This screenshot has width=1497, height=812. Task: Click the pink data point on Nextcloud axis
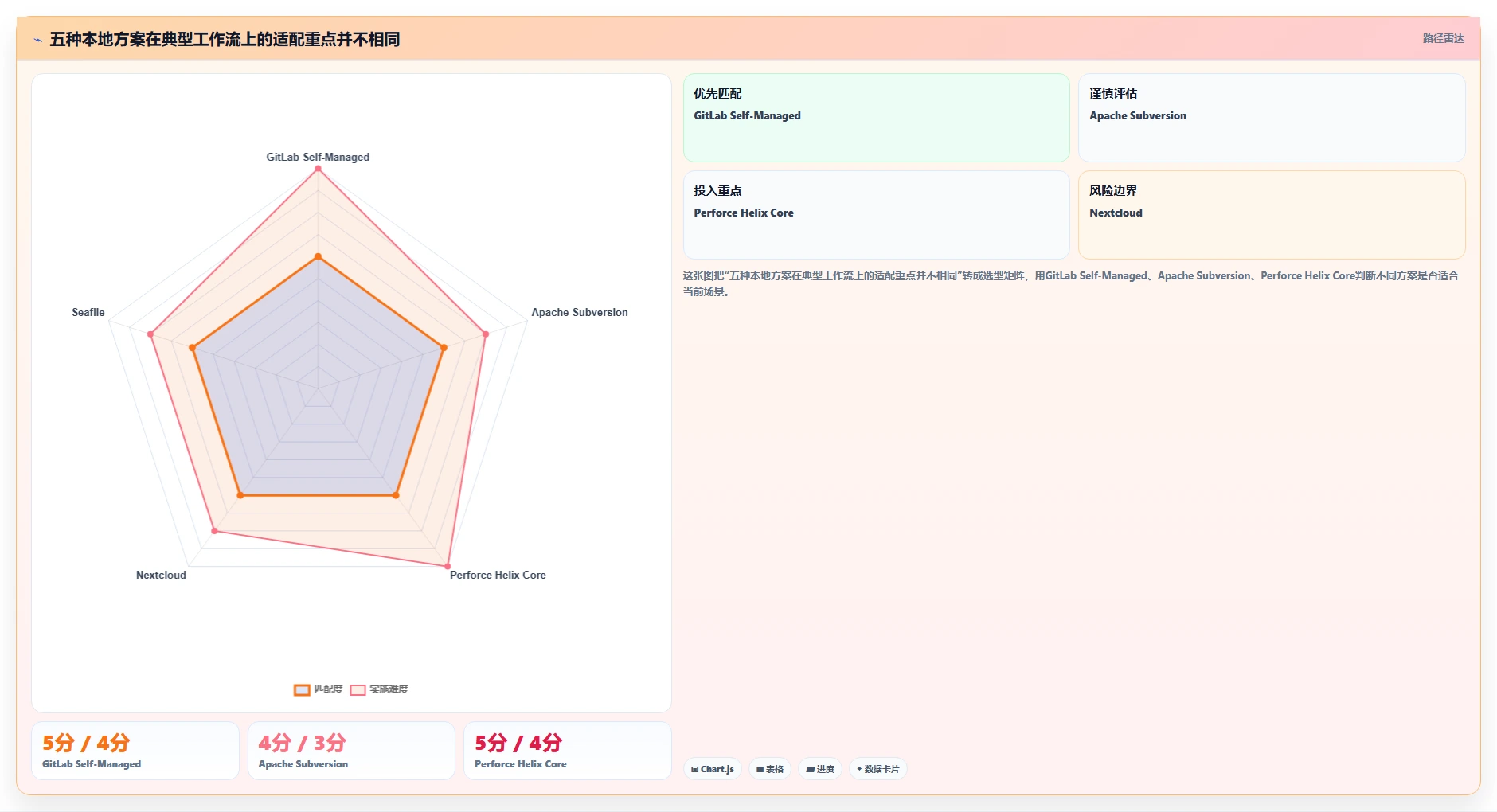pos(215,531)
